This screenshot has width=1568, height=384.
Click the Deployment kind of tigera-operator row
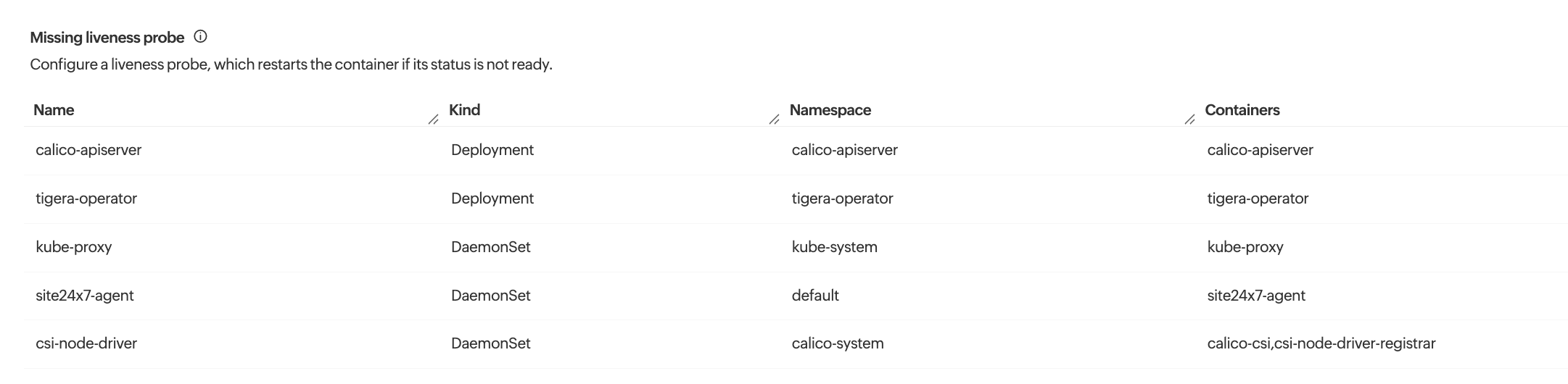click(x=492, y=199)
